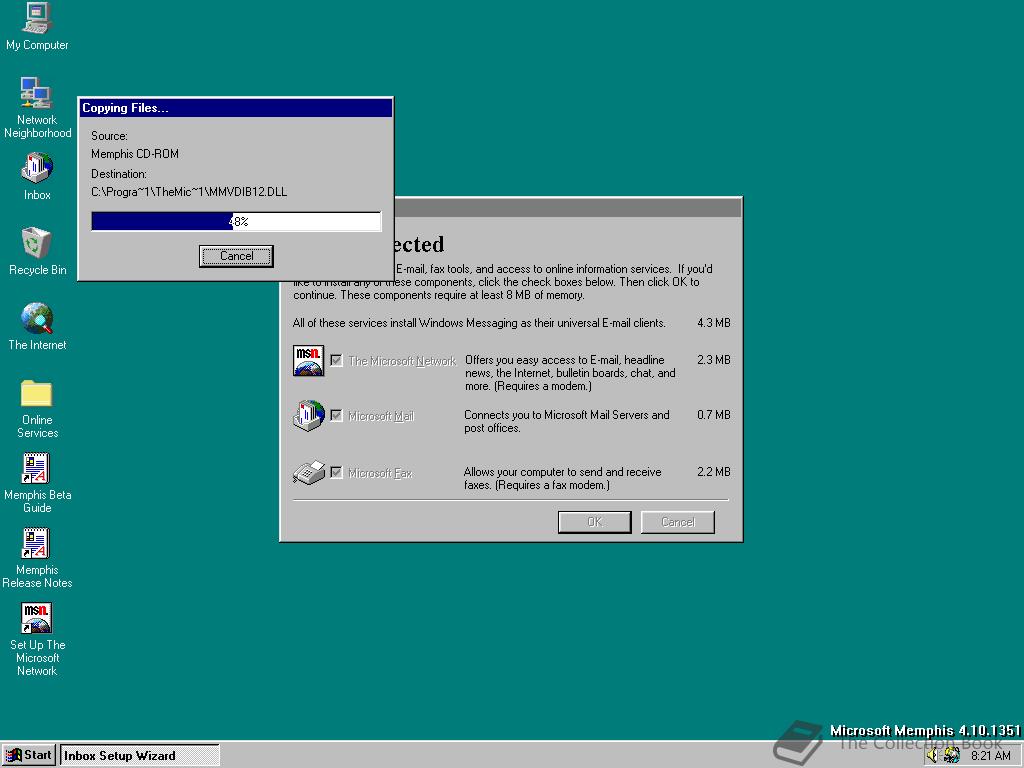Click the MSN icon in wizard dialog

(308, 360)
